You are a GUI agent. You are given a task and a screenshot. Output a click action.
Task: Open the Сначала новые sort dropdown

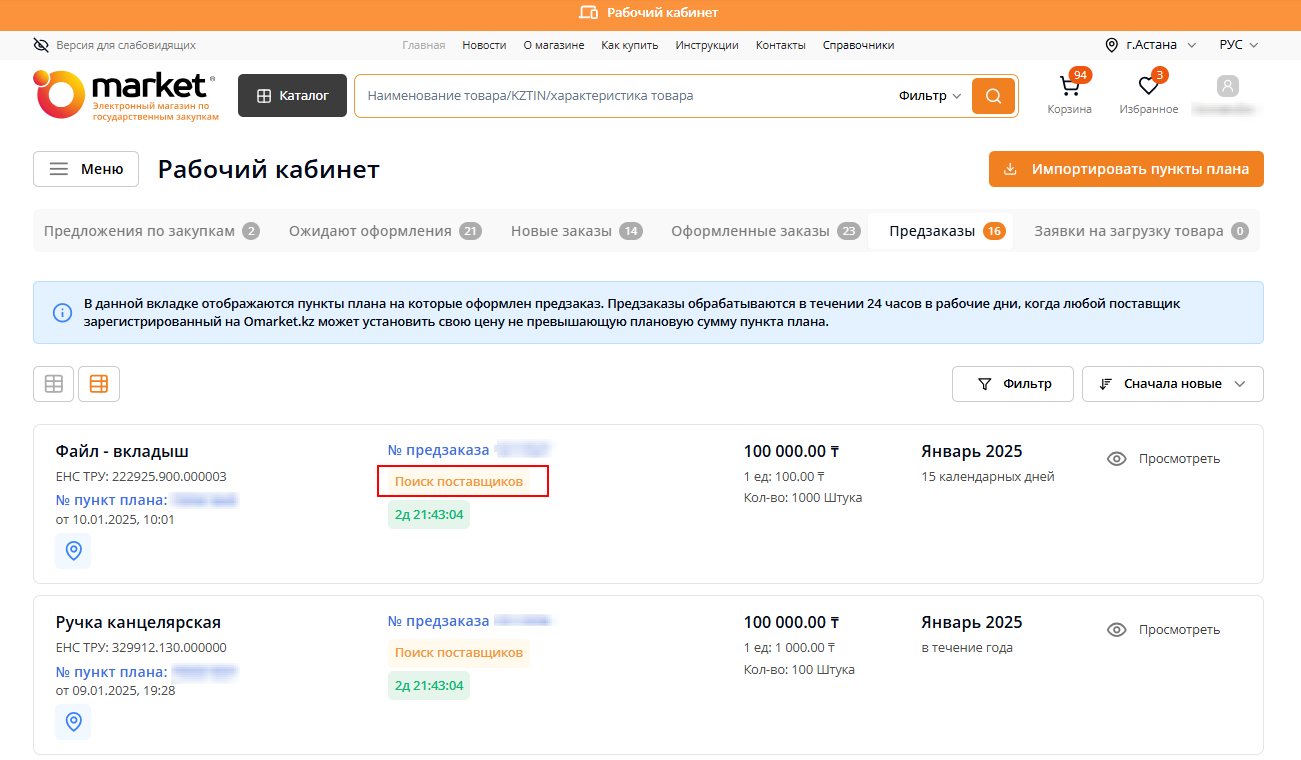coord(1172,384)
